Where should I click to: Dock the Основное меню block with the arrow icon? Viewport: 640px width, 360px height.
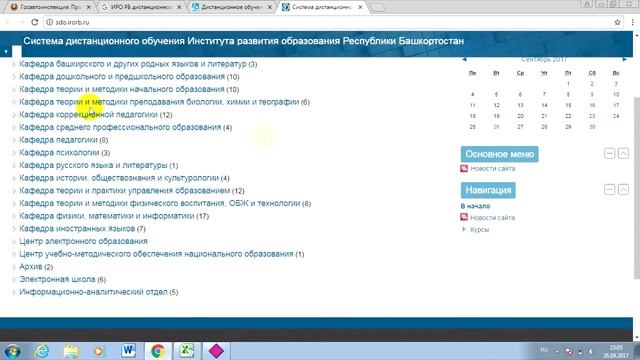point(623,153)
